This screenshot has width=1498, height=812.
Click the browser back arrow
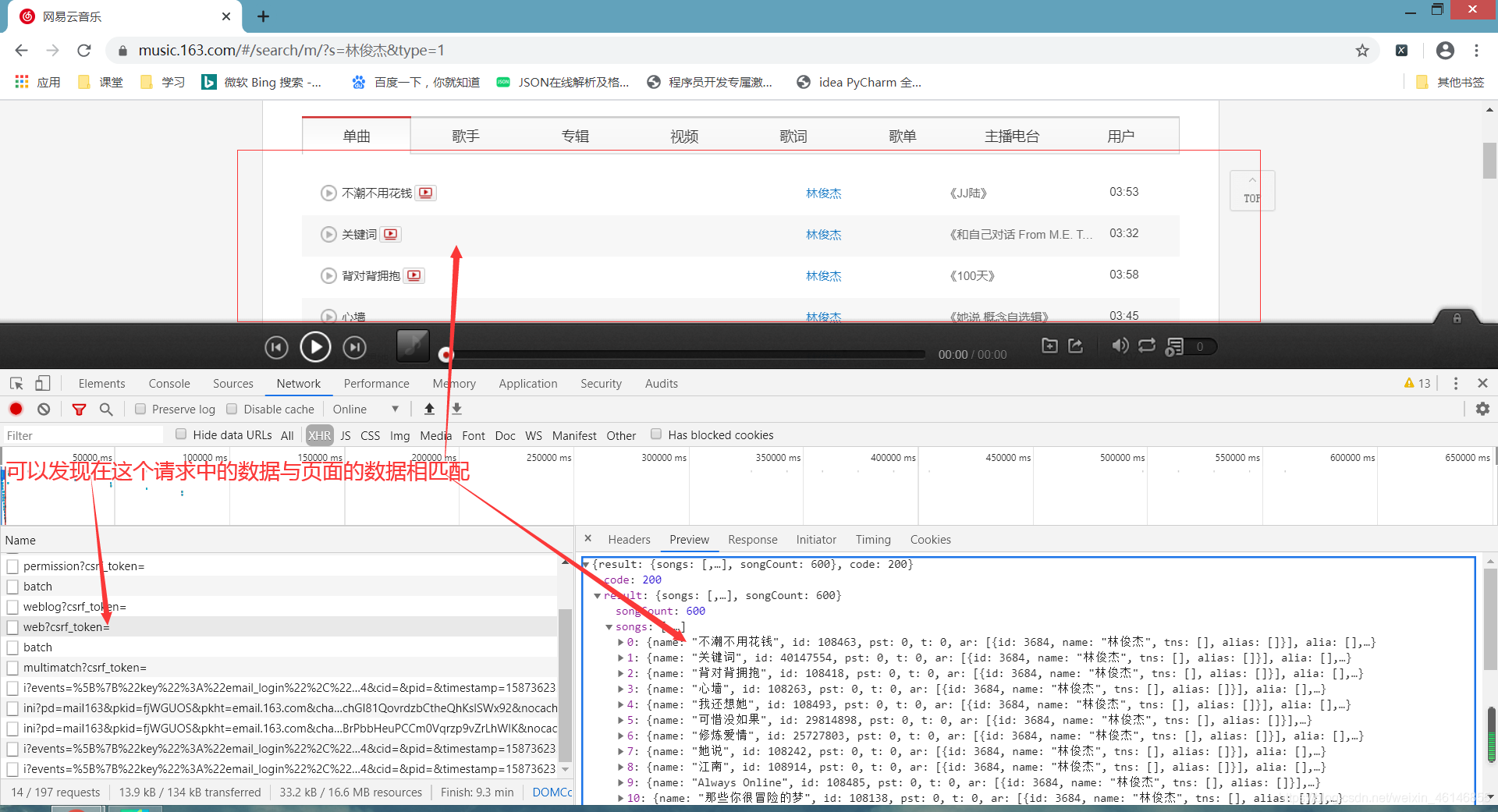21,51
